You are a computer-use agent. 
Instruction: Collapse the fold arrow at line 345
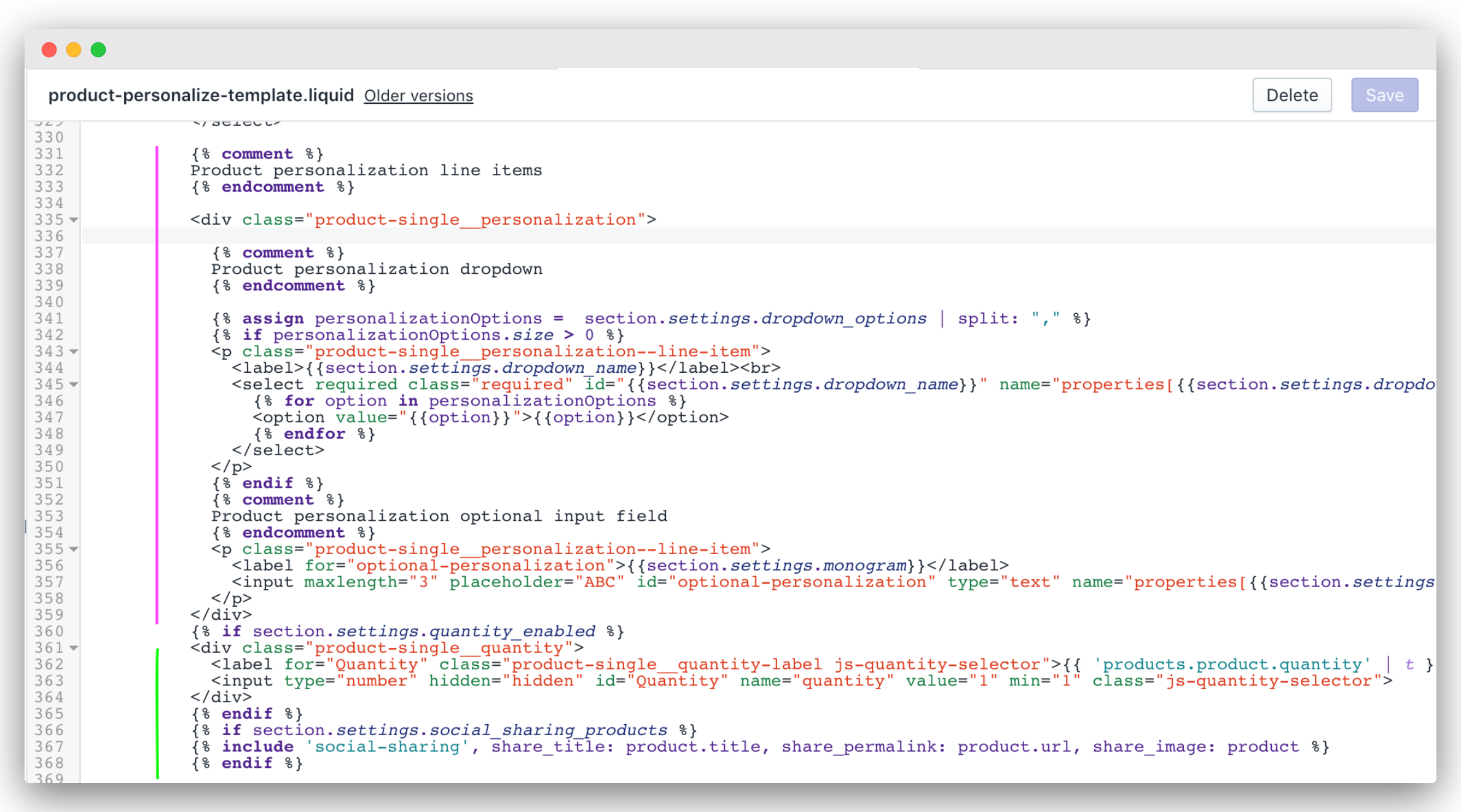(74, 385)
